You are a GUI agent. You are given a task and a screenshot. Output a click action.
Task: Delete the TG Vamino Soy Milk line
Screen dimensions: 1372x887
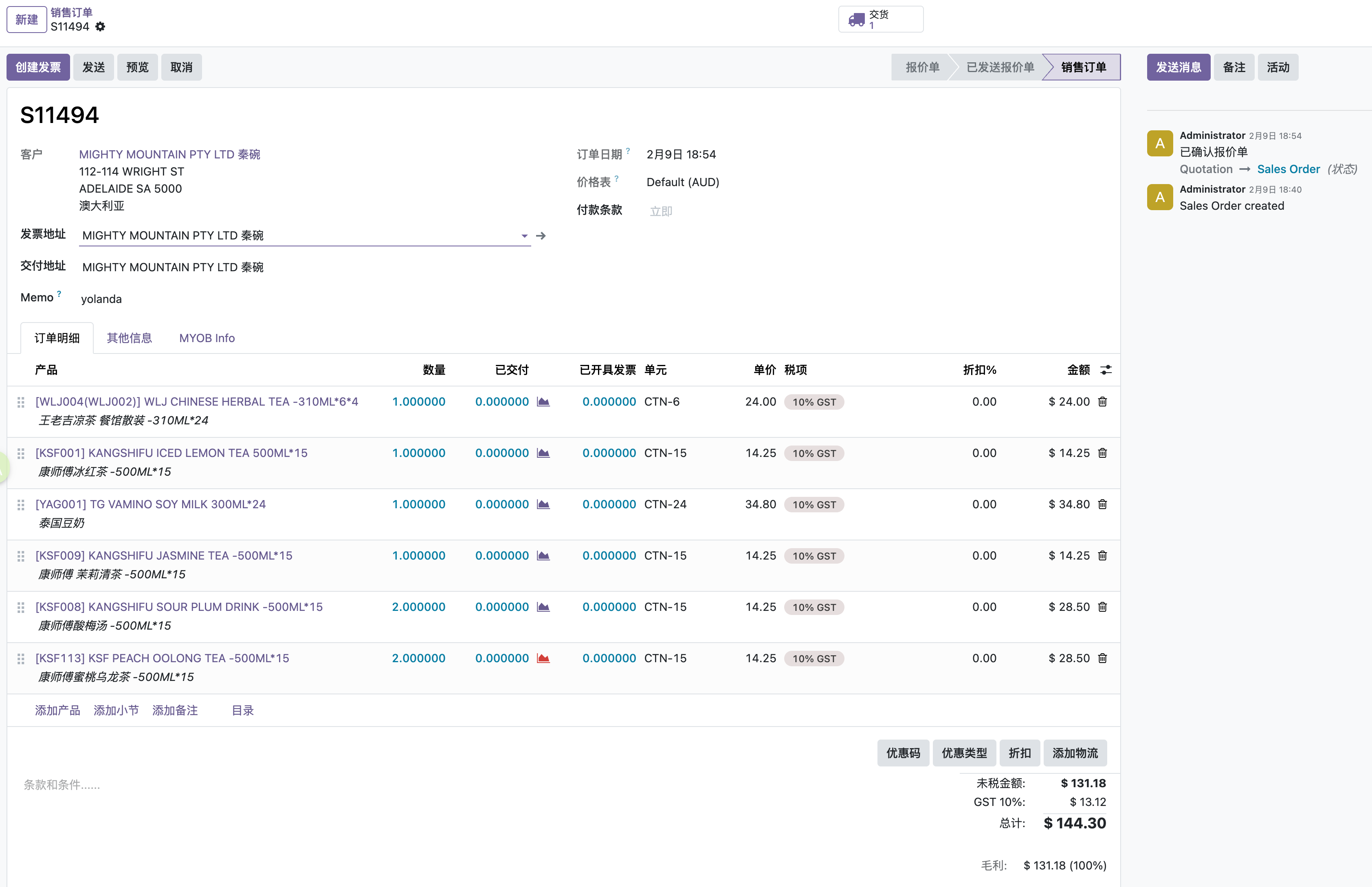[x=1102, y=504]
